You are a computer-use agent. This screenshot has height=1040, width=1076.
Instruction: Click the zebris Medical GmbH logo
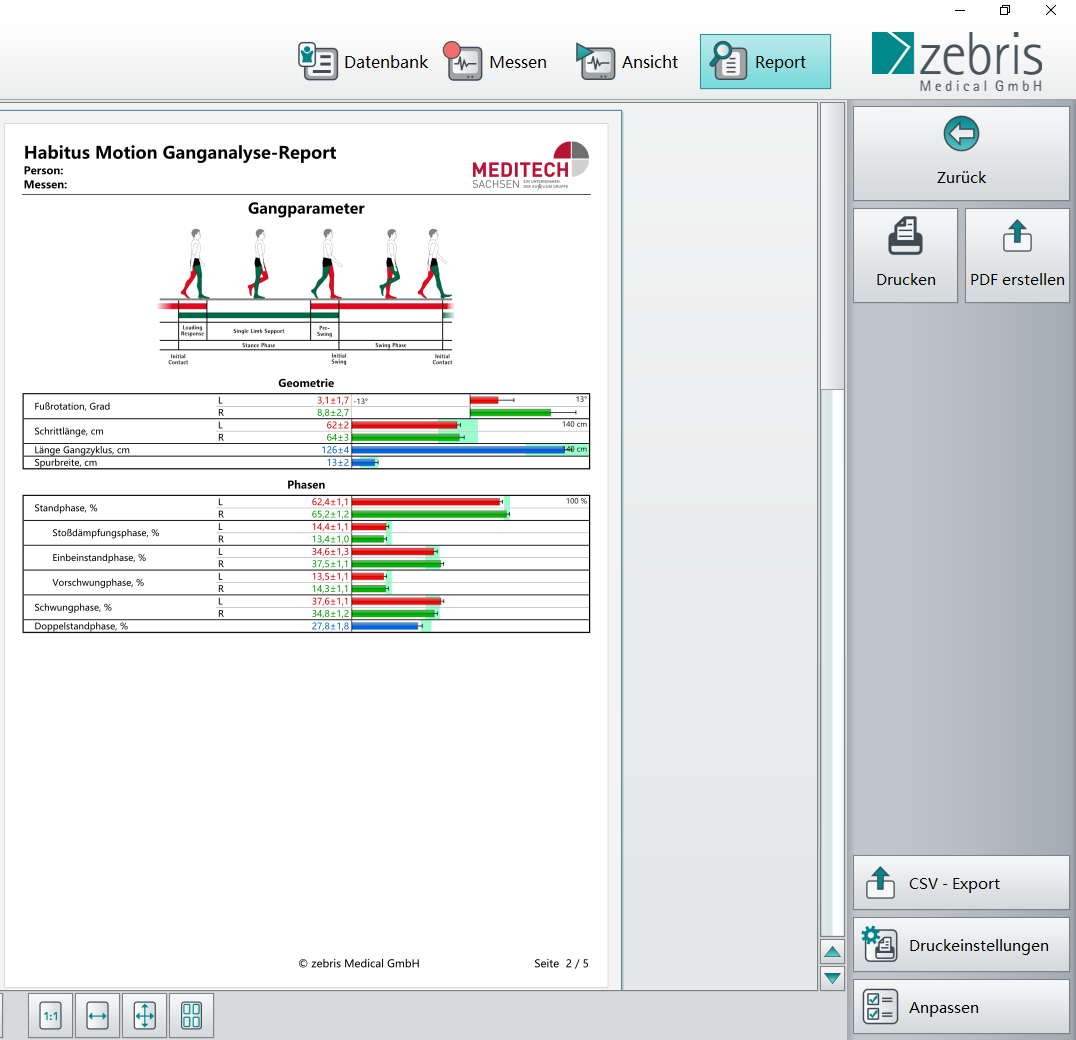point(957,62)
